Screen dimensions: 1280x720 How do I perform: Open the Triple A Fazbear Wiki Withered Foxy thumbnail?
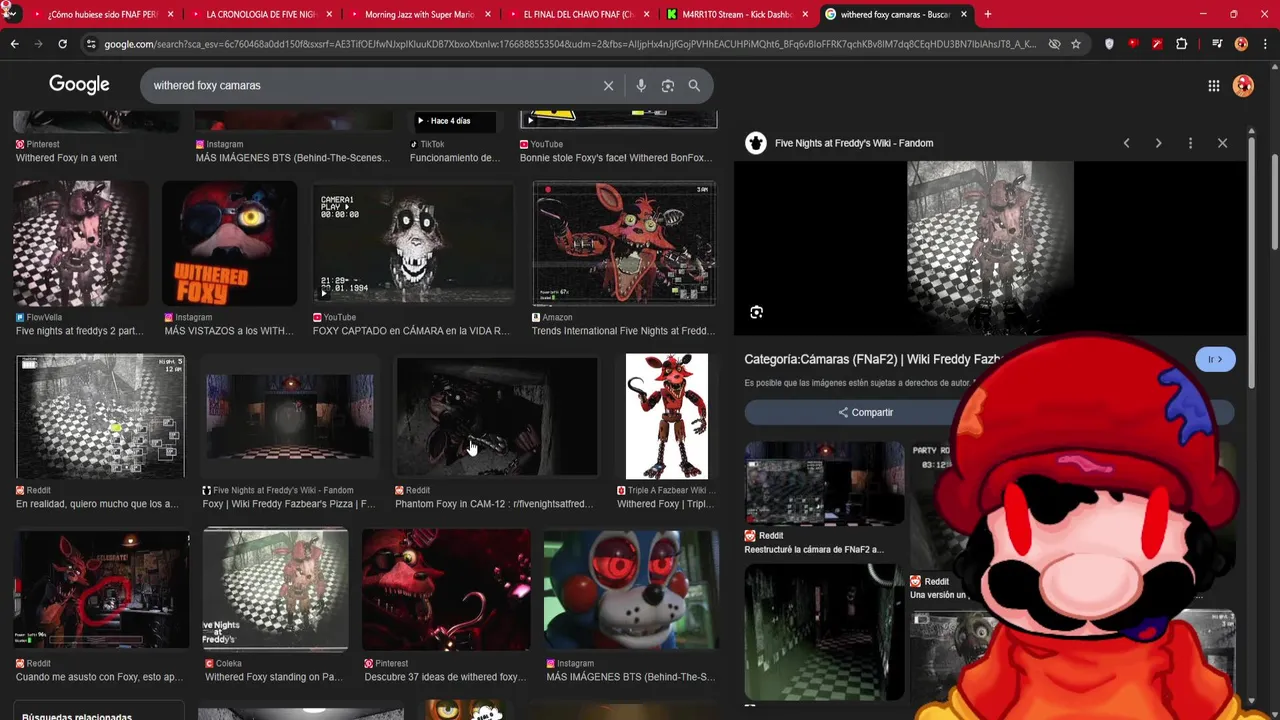667,416
